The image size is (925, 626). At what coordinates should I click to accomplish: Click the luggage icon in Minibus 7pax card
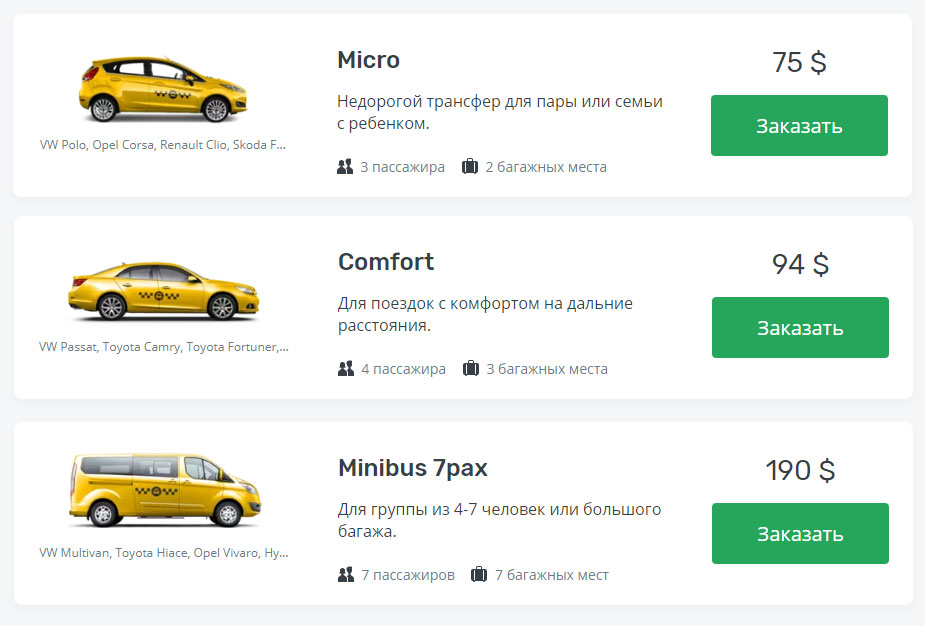[x=479, y=575]
